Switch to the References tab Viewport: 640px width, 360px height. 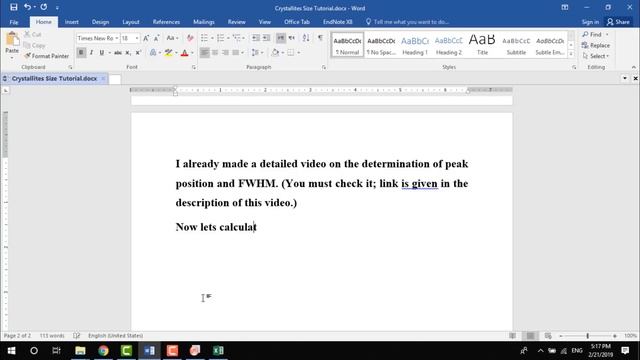pyautogui.click(x=166, y=22)
